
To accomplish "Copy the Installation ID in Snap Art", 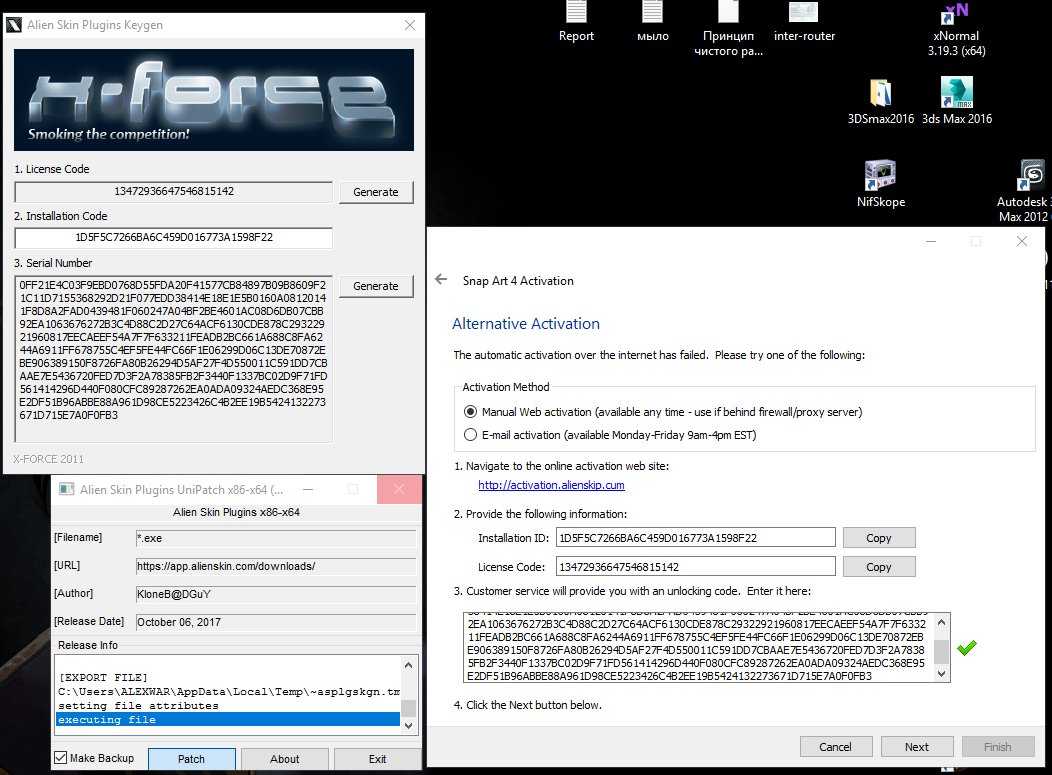I will pyautogui.click(x=879, y=537).
